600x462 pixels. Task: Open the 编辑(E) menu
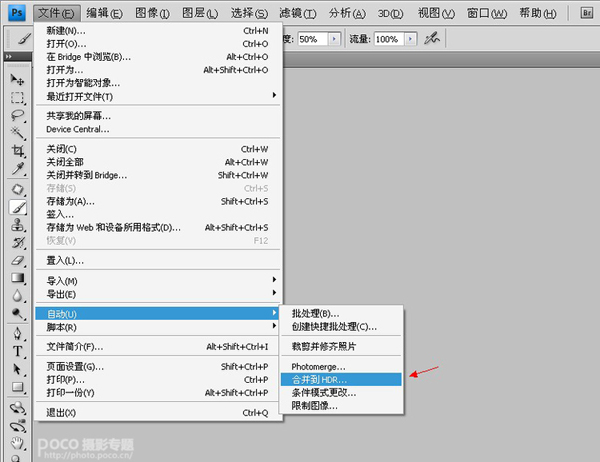click(x=104, y=13)
